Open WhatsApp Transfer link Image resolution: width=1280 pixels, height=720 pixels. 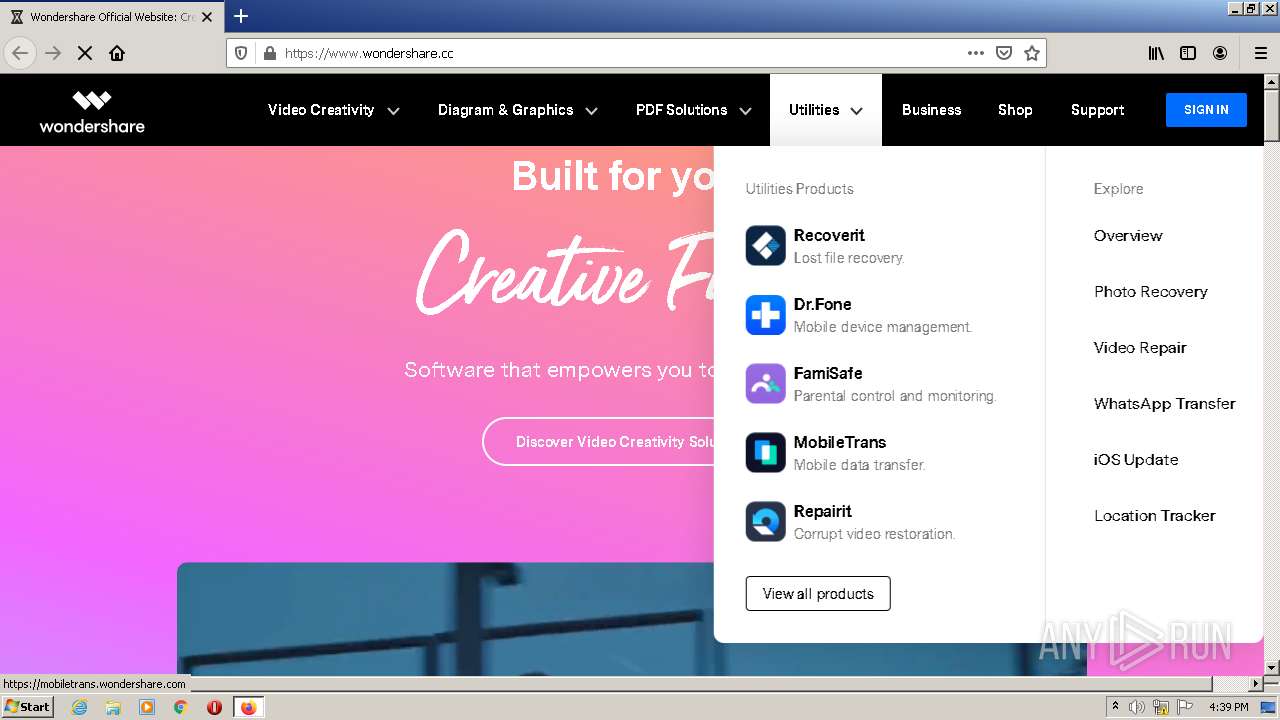pos(1165,404)
